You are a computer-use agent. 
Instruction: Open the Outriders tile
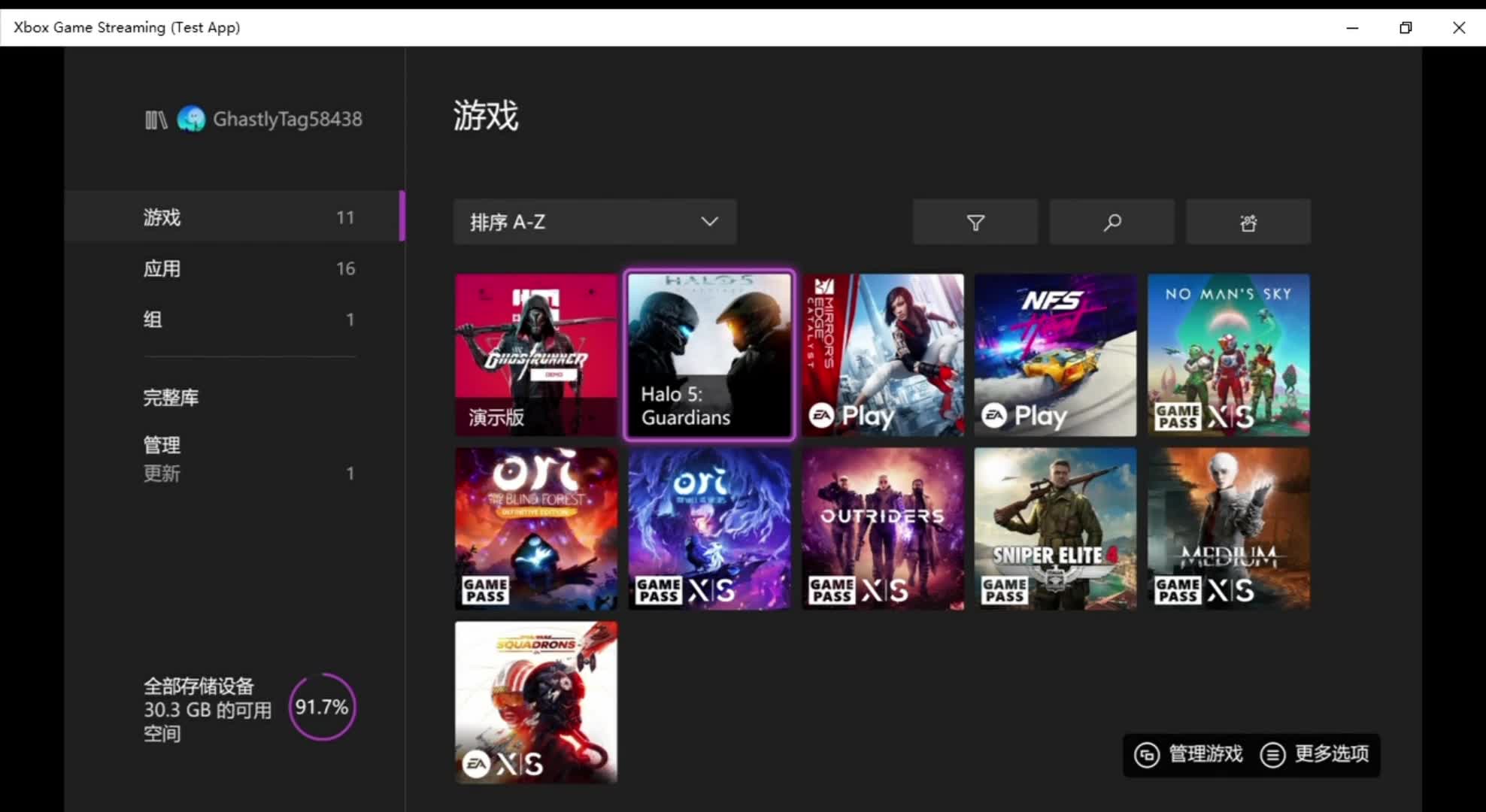point(883,529)
